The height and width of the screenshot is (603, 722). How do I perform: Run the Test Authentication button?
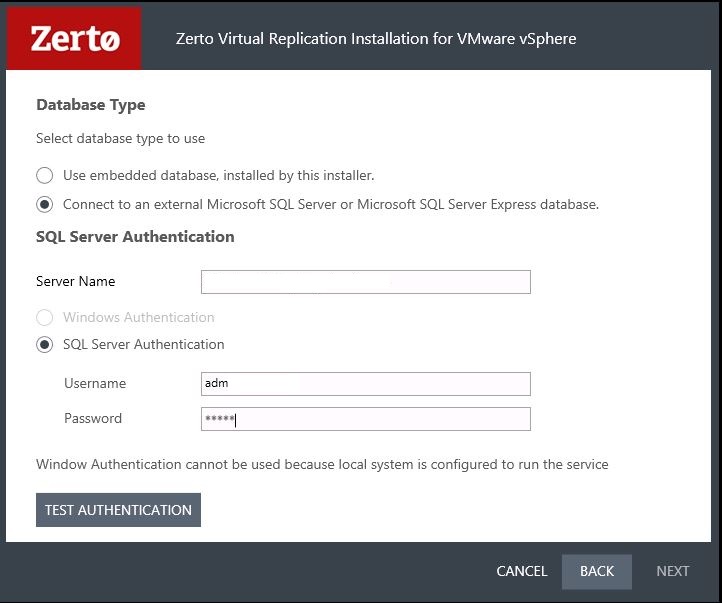click(118, 510)
